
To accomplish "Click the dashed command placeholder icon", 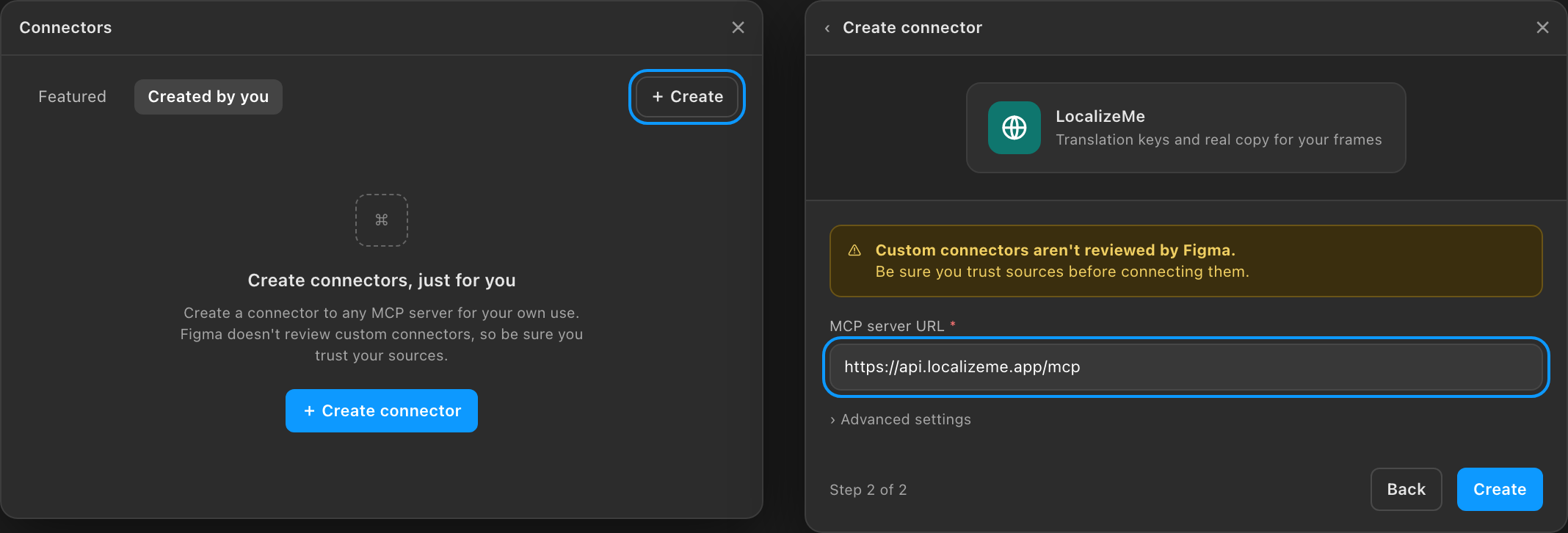I will pyautogui.click(x=382, y=220).
